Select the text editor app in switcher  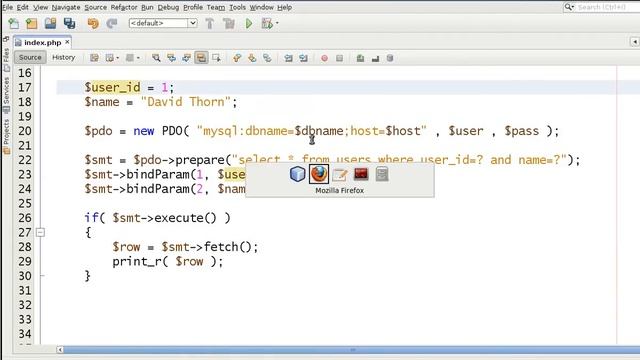(x=340, y=174)
